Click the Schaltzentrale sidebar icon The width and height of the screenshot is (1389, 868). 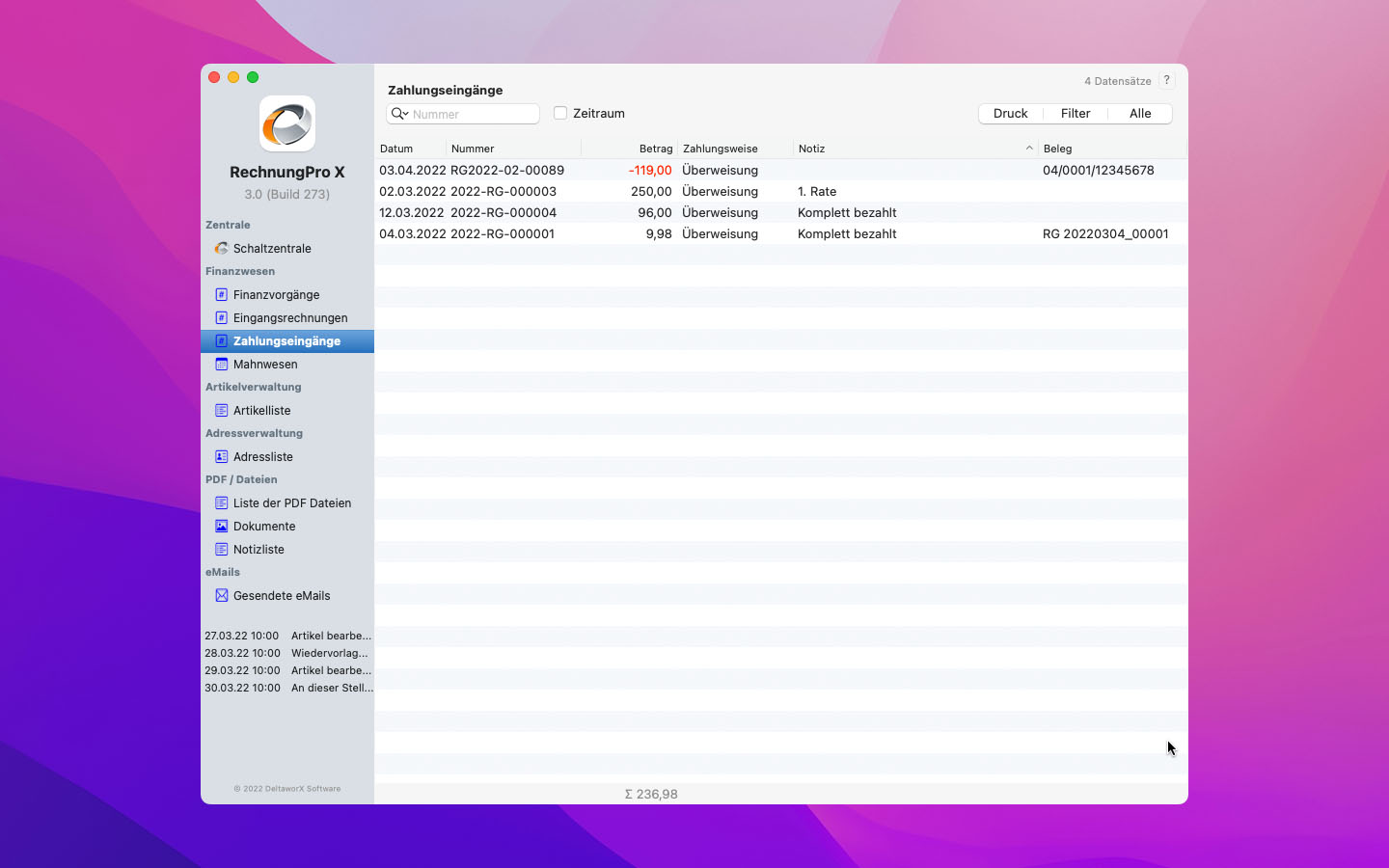pyautogui.click(x=221, y=248)
